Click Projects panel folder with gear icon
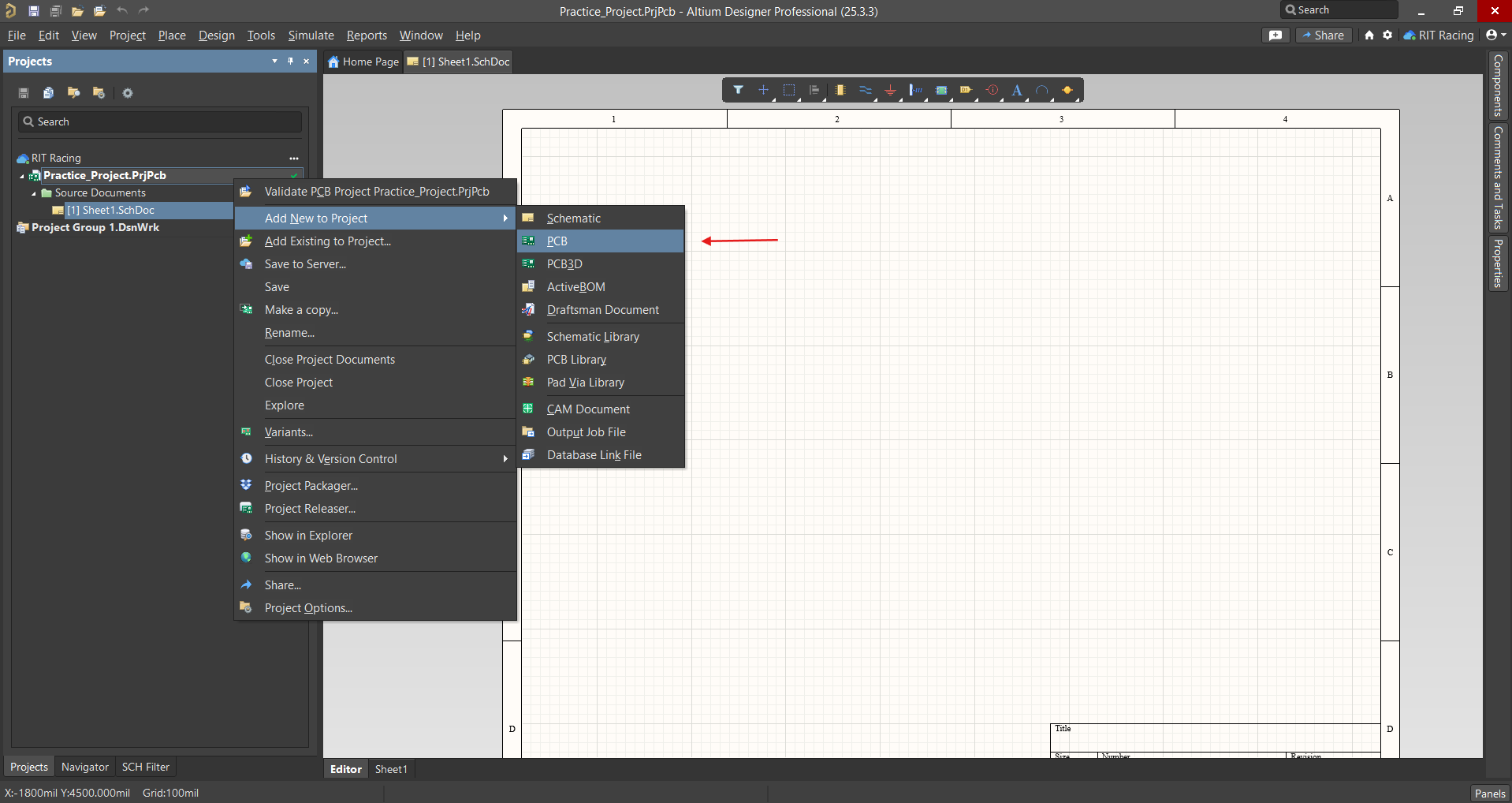This screenshot has height=803, width=1512. [99, 93]
